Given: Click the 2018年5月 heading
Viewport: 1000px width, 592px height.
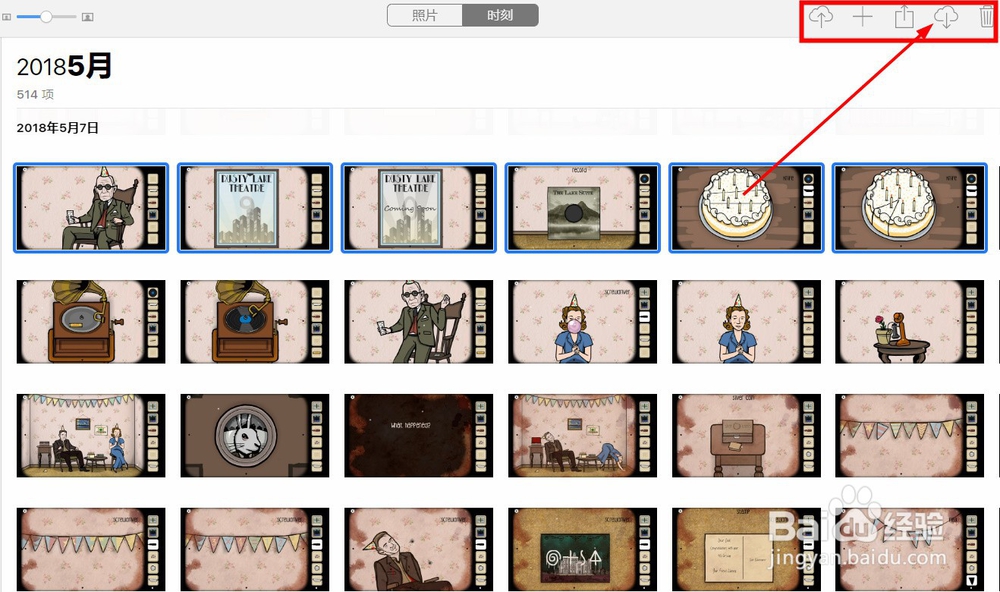Looking at the screenshot, I should 64,66.
